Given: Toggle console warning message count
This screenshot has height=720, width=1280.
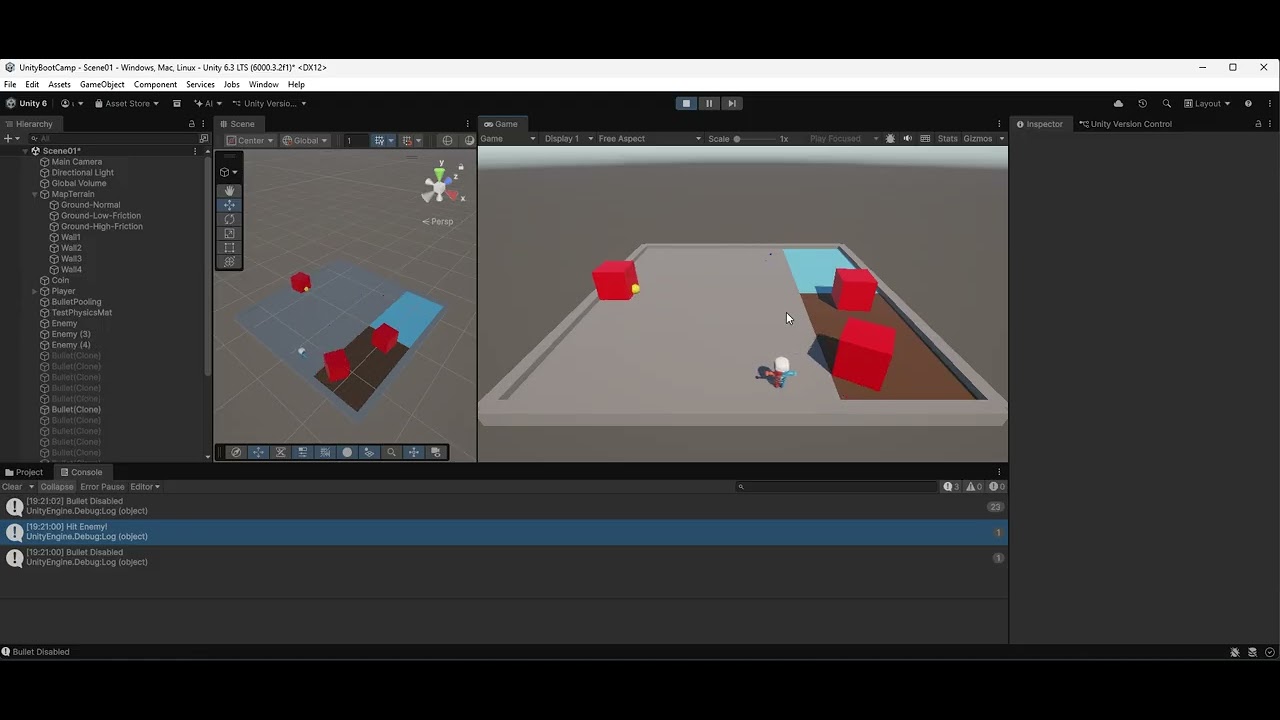Looking at the screenshot, I should (974, 487).
